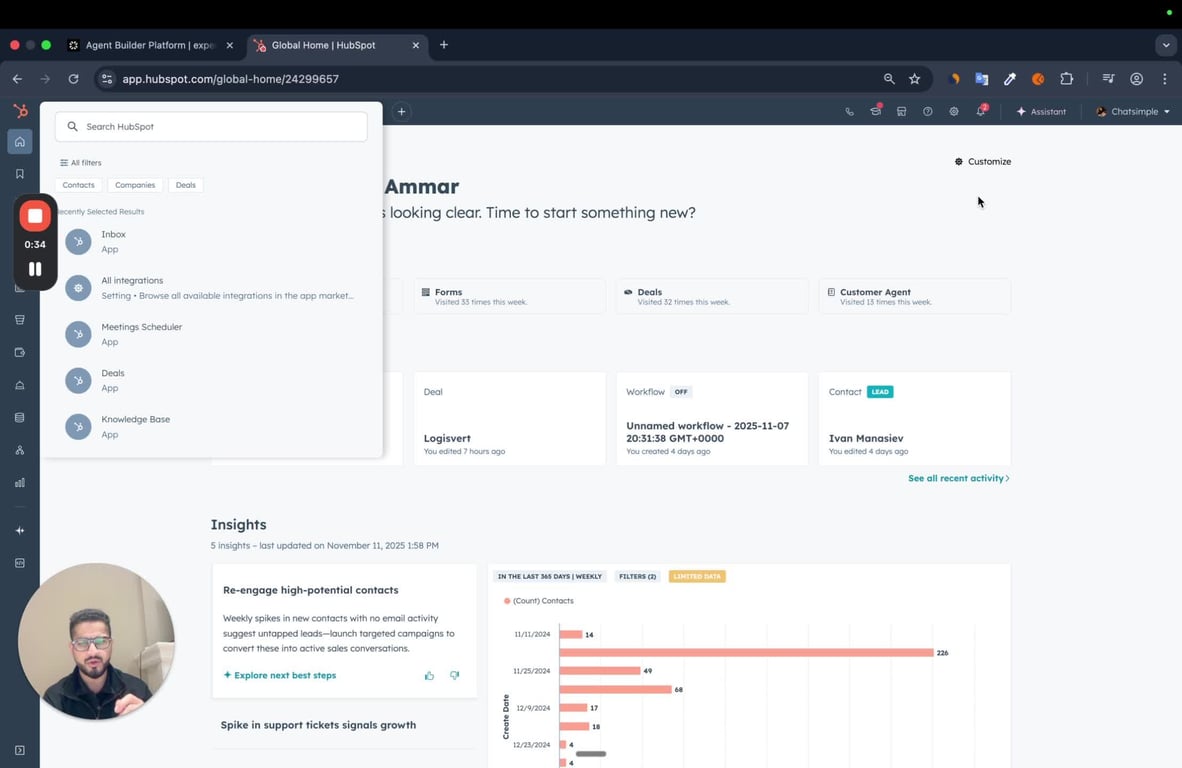Expand the sidebar with bottom collapse icon
The width and height of the screenshot is (1182, 768).
pos(20,750)
